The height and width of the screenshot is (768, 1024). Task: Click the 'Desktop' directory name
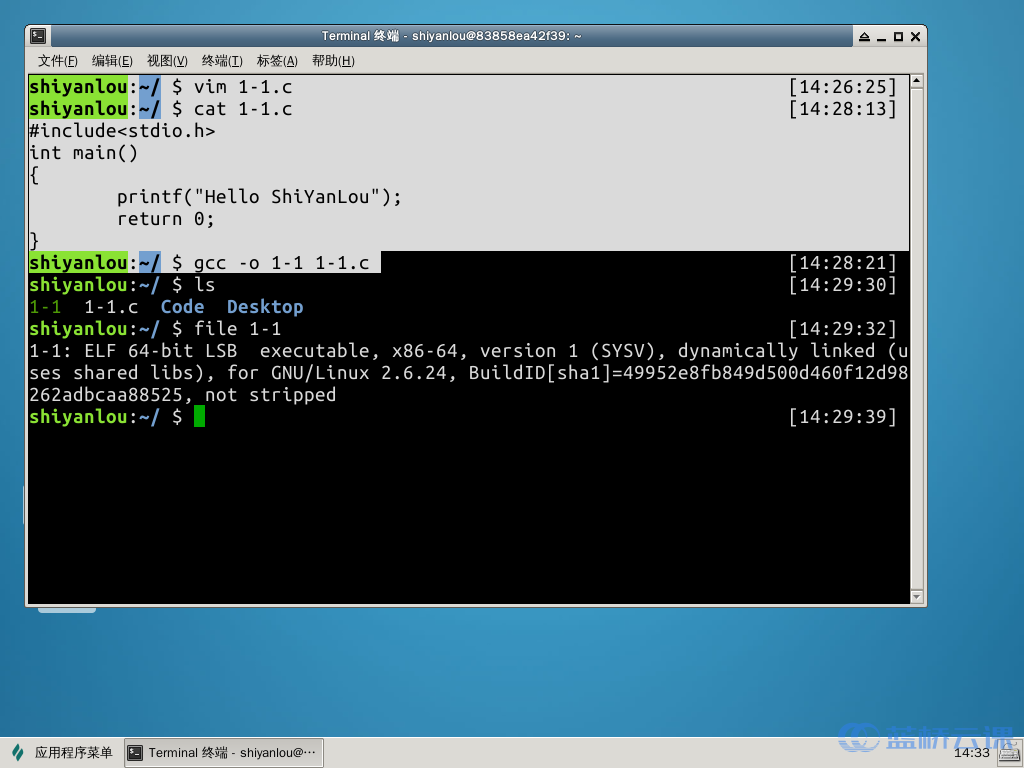tap(265, 307)
